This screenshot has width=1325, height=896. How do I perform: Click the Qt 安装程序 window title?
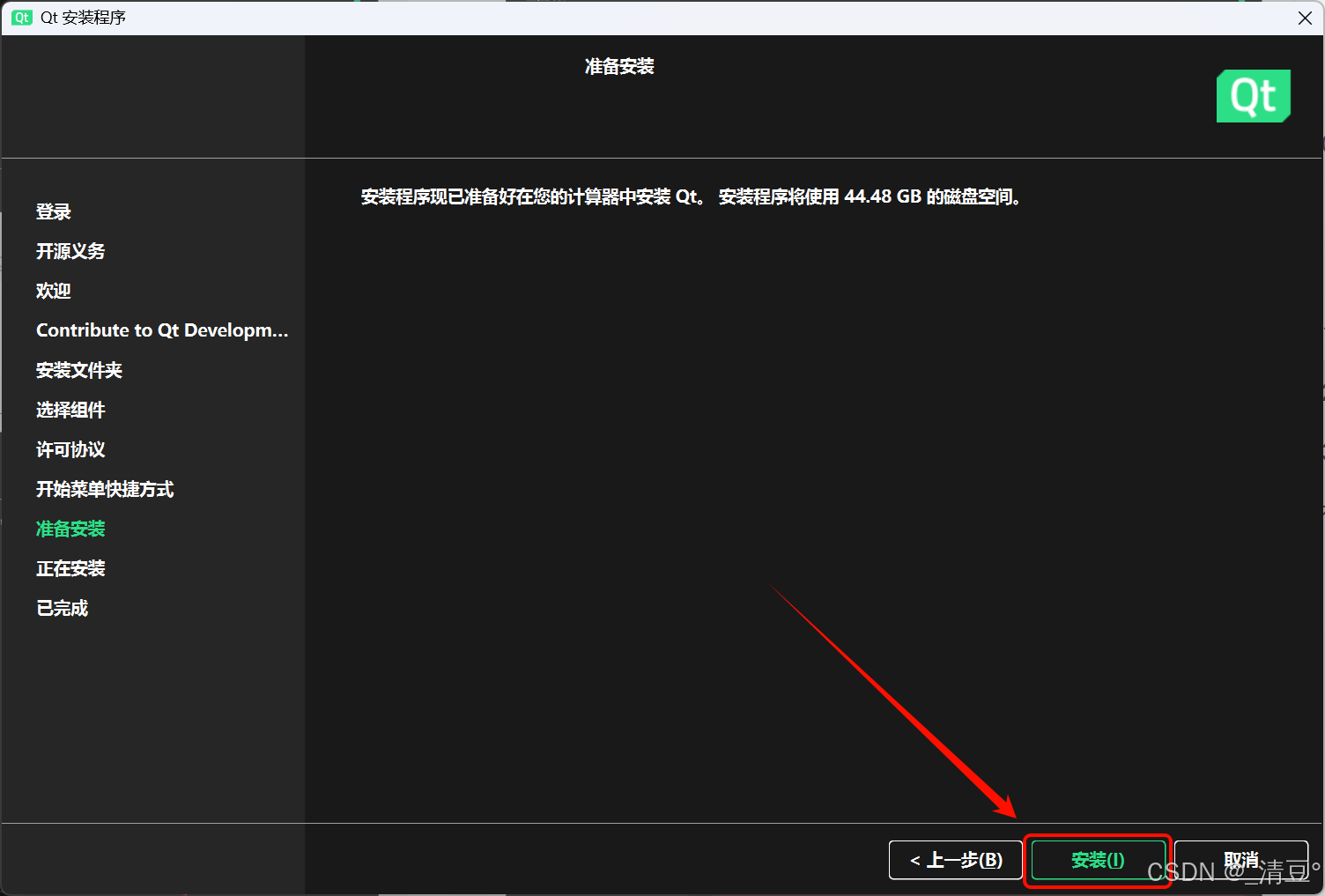click(x=83, y=18)
